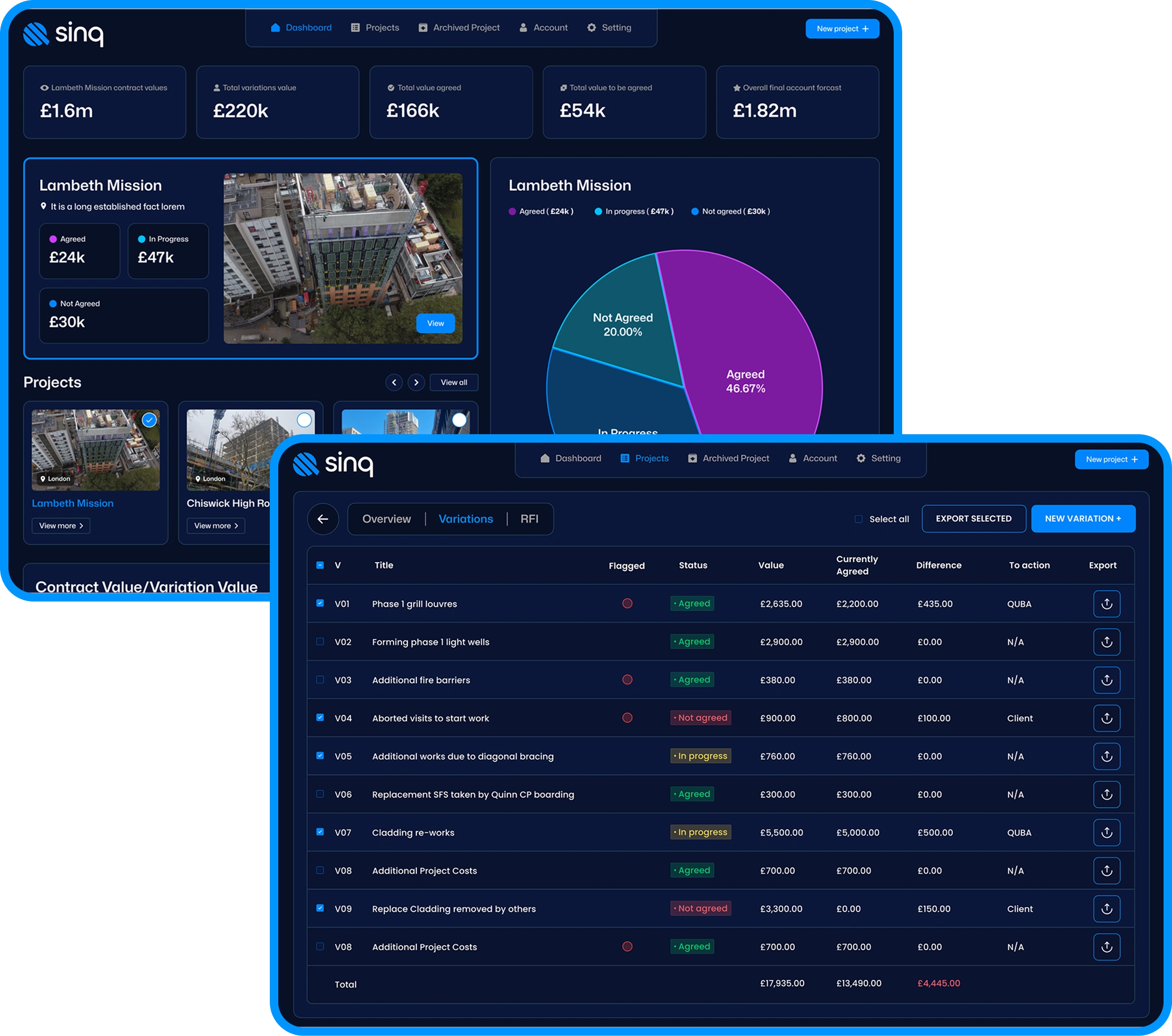Toggle the Select all checkbox
Image resolution: width=1172 pixels, height=1036 pixels.
[x=858, y=519]
